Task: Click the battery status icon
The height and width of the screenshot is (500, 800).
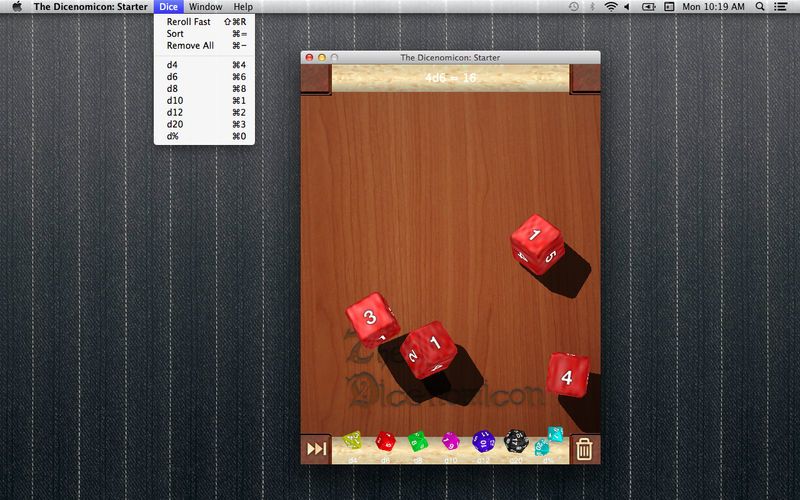Action: click(648, 7)
